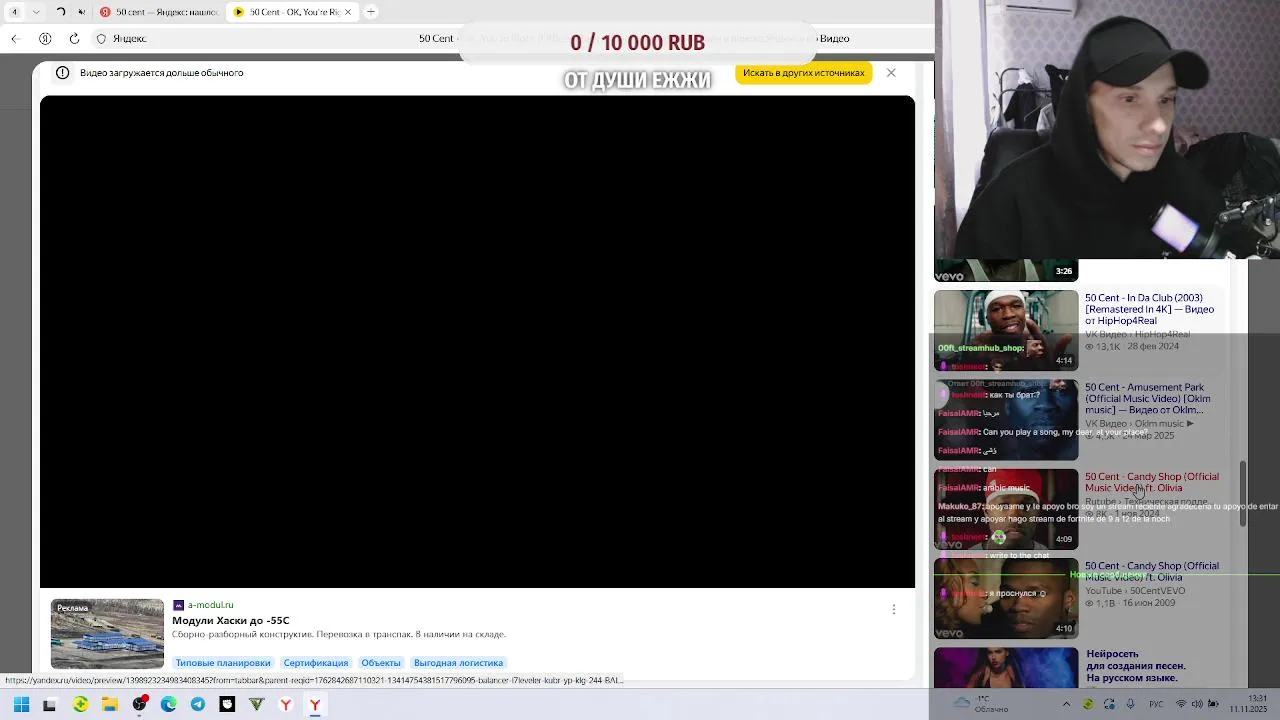This screenshot has height=720, width=1280.
Task: Open the ad options three-dot menu
Action: (894, 609)
